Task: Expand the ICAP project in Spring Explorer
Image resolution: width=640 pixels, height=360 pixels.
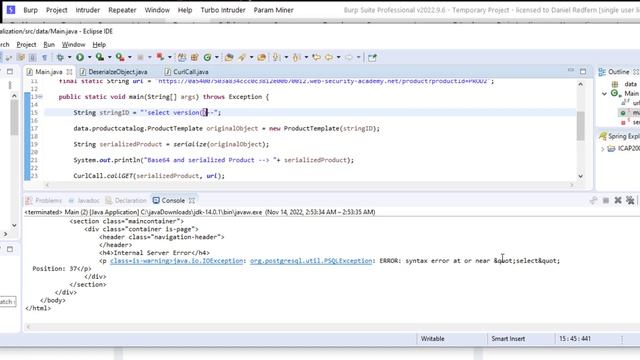Action: tap(602, 149)
